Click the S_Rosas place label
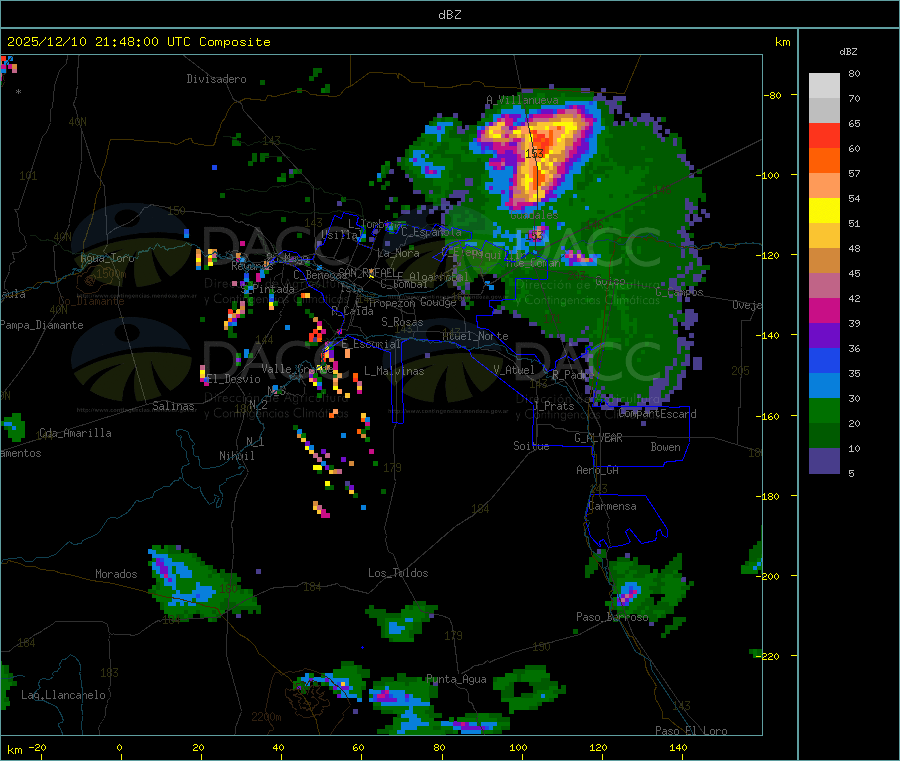Screen dimensions: 900x761 (x=402, y=322)
